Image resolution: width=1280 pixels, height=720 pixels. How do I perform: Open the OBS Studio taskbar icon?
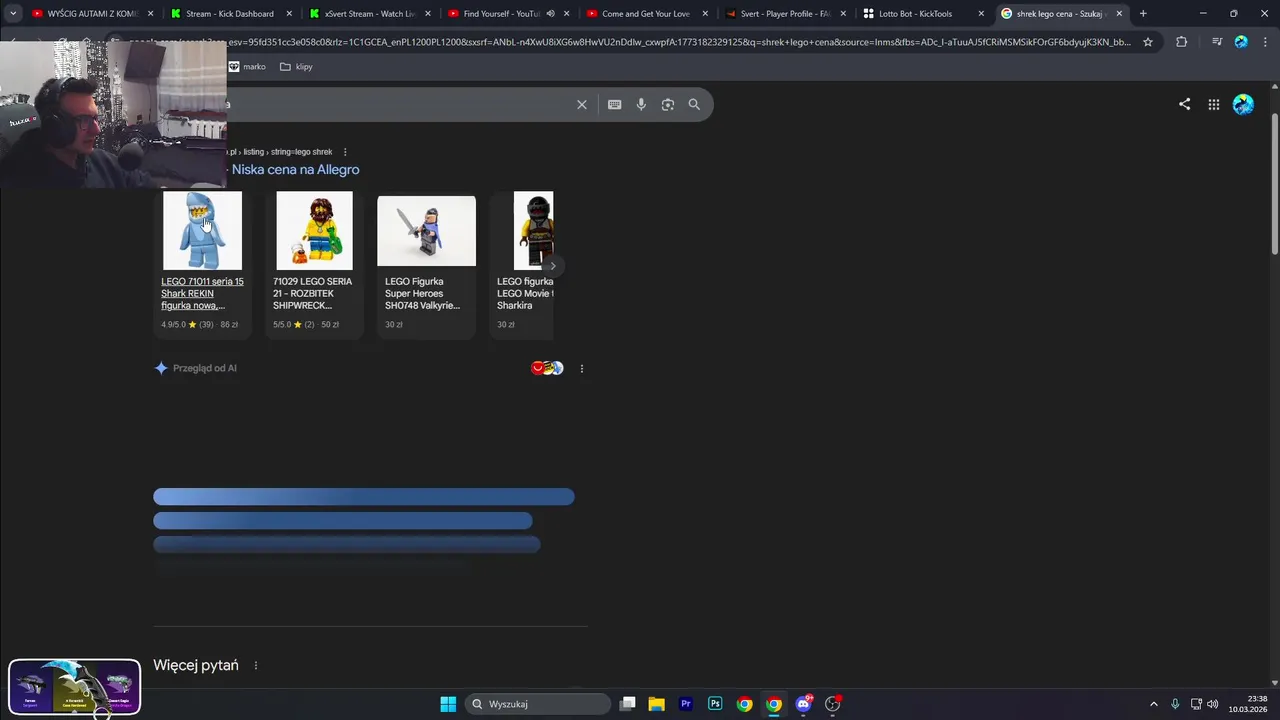(x=832, y=704)
